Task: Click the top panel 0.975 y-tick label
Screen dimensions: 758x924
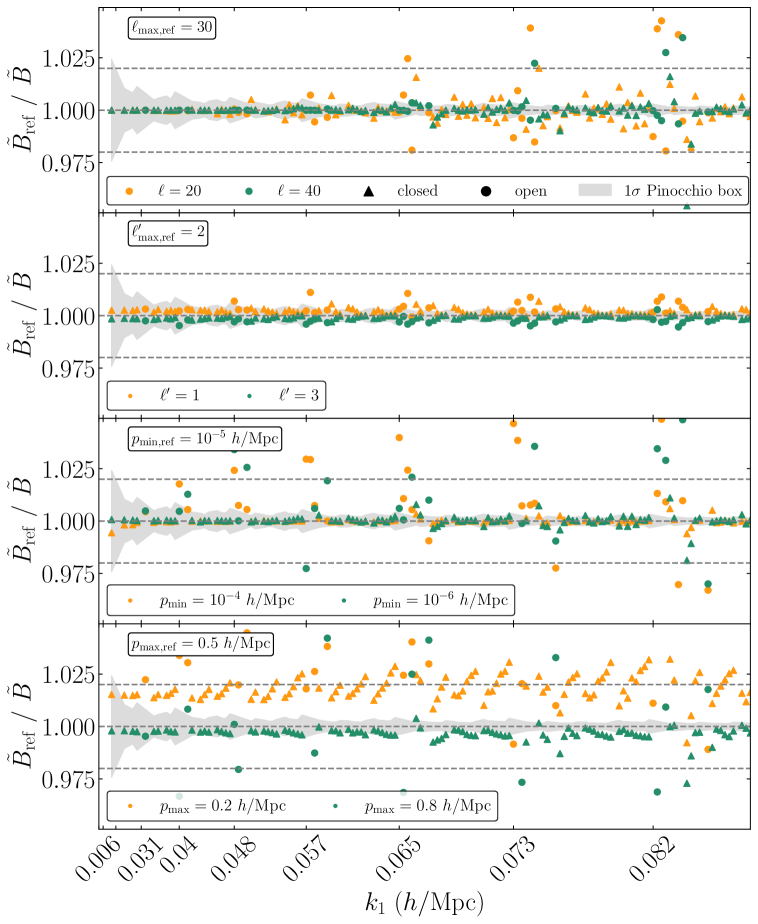Action: (x=68, y=163)
